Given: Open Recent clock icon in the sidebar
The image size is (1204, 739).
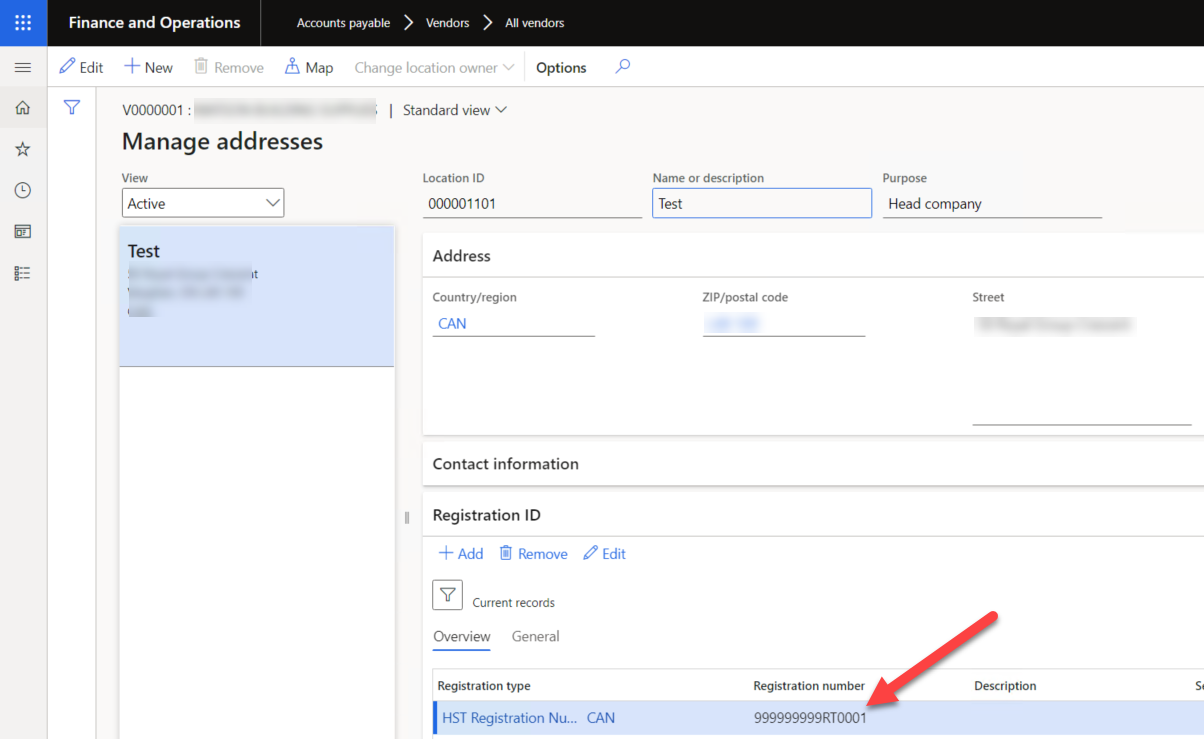Looking at the screenshot, I should tap(23, 190).
